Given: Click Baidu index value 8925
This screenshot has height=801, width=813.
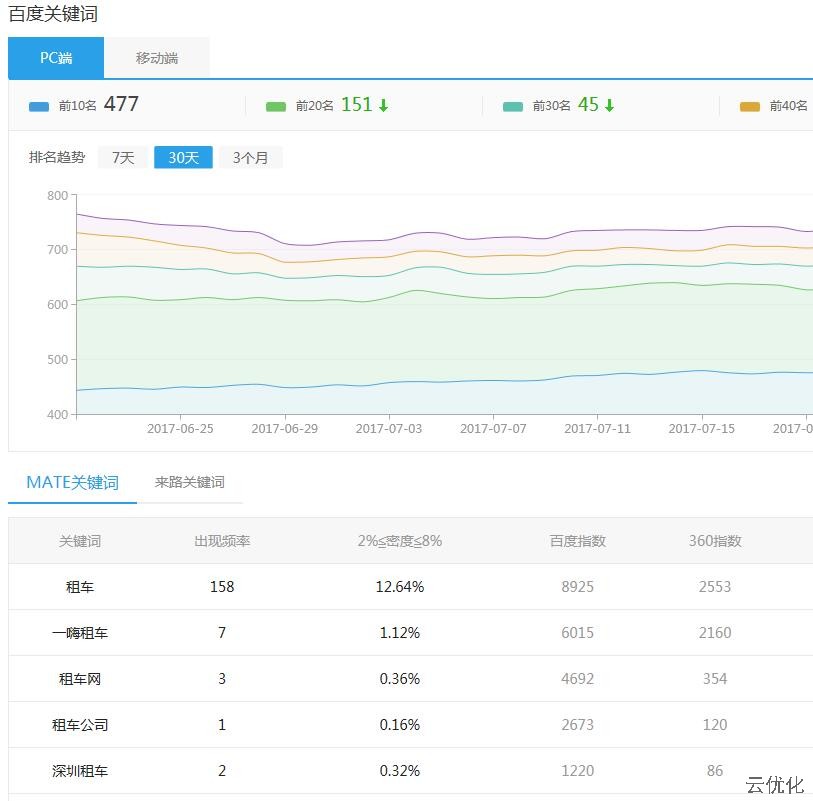Looking at the screenshot, I should coord(577,587).
